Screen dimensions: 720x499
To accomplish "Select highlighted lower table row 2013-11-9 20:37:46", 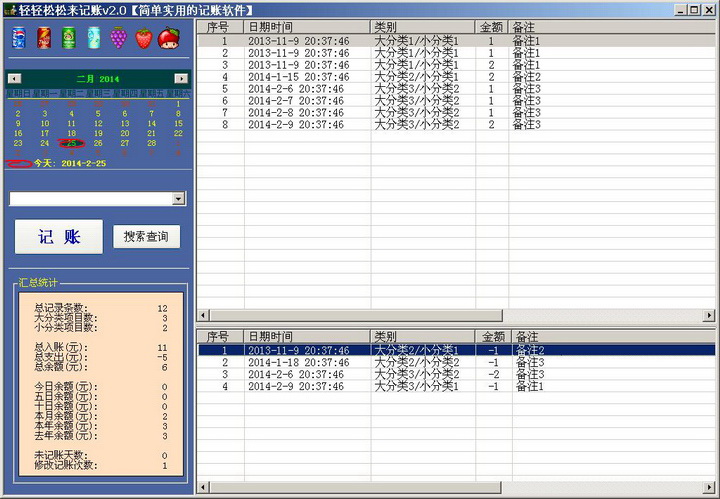I will pos(456,351).
